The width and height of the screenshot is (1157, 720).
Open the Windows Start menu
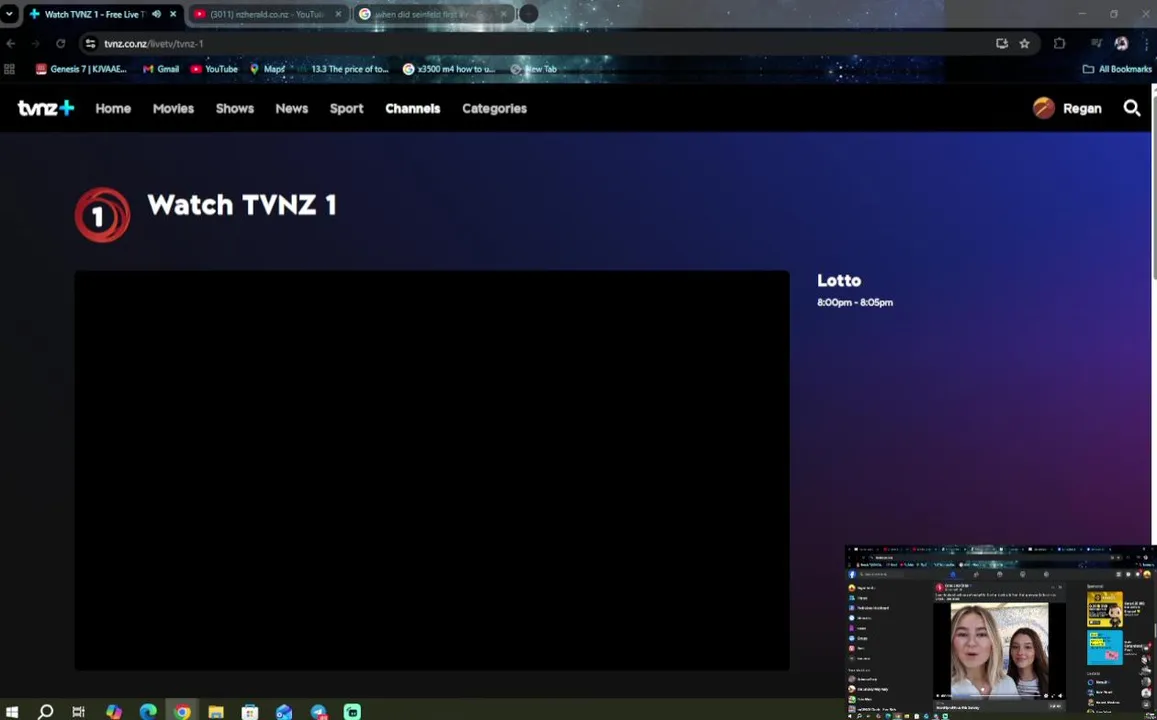point(12,712)
